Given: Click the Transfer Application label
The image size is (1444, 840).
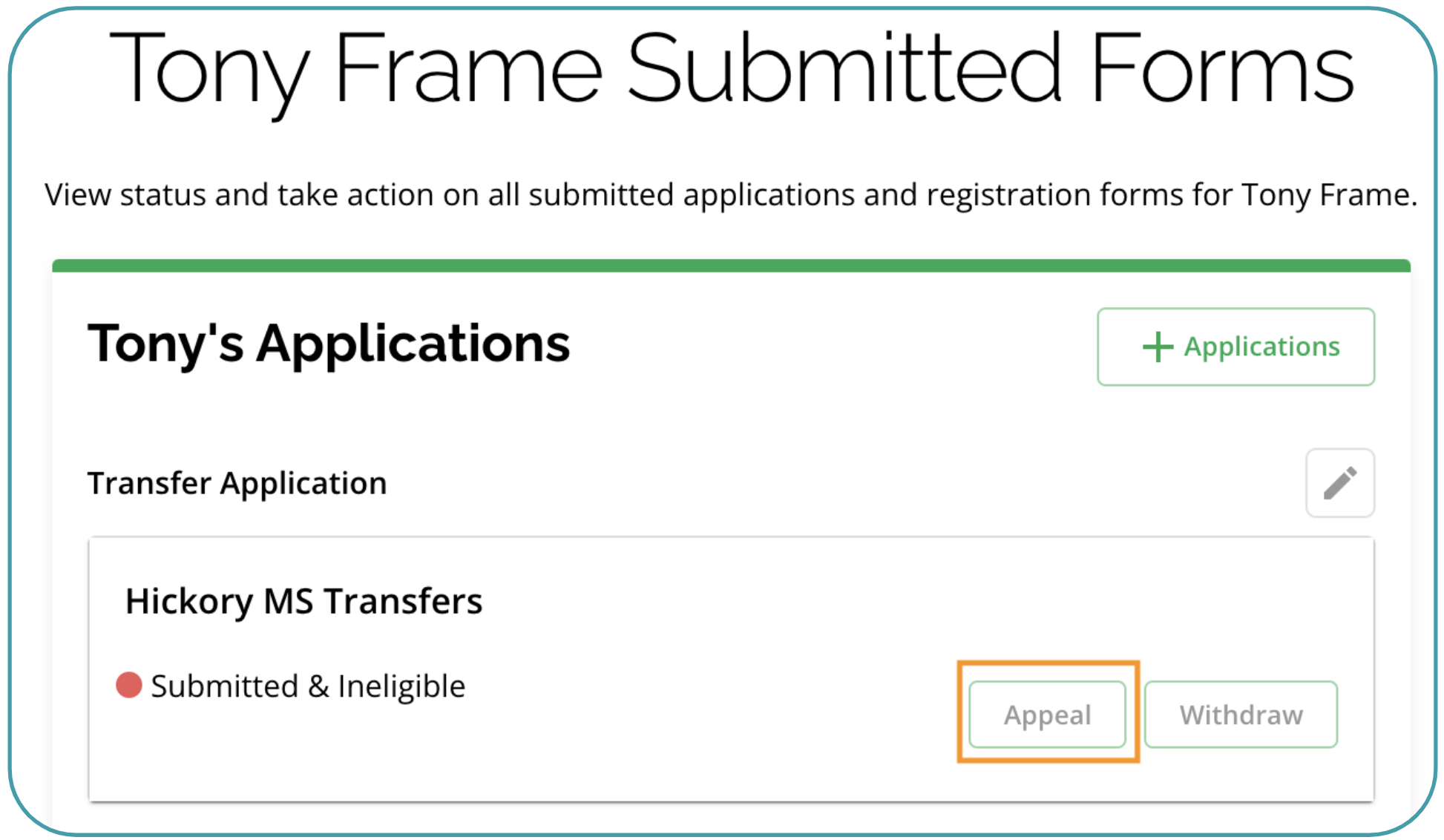Looking at the screenshot, I should [237, 483].
